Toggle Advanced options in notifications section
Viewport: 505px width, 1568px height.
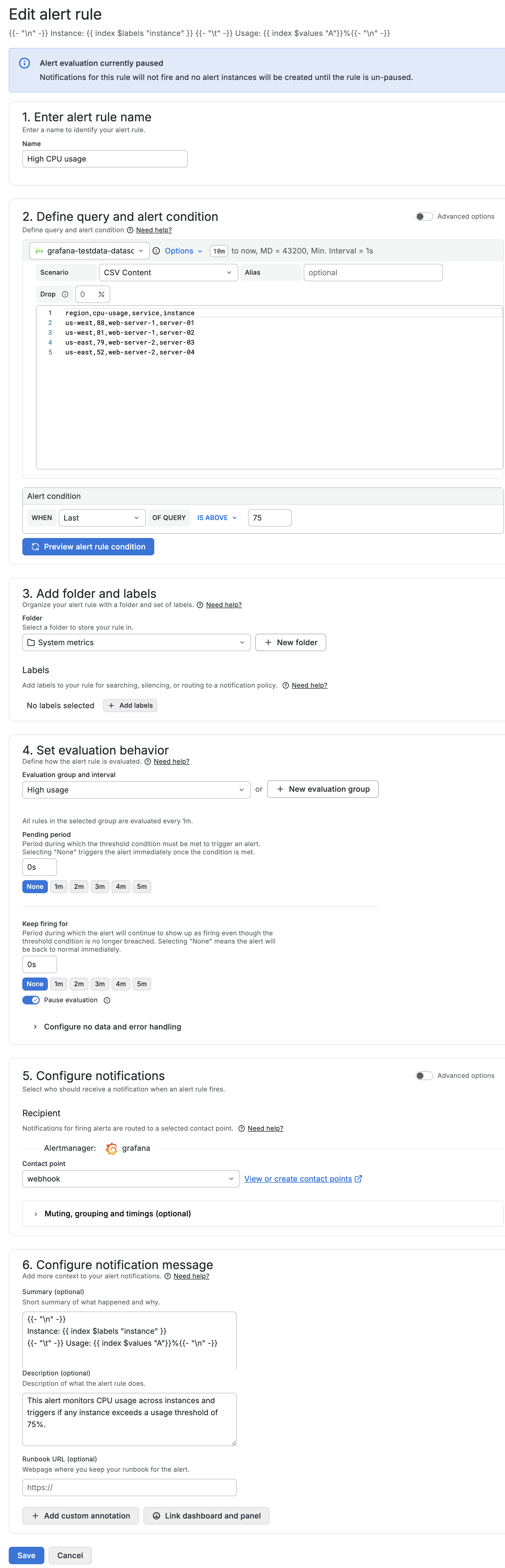point(424,1075)
